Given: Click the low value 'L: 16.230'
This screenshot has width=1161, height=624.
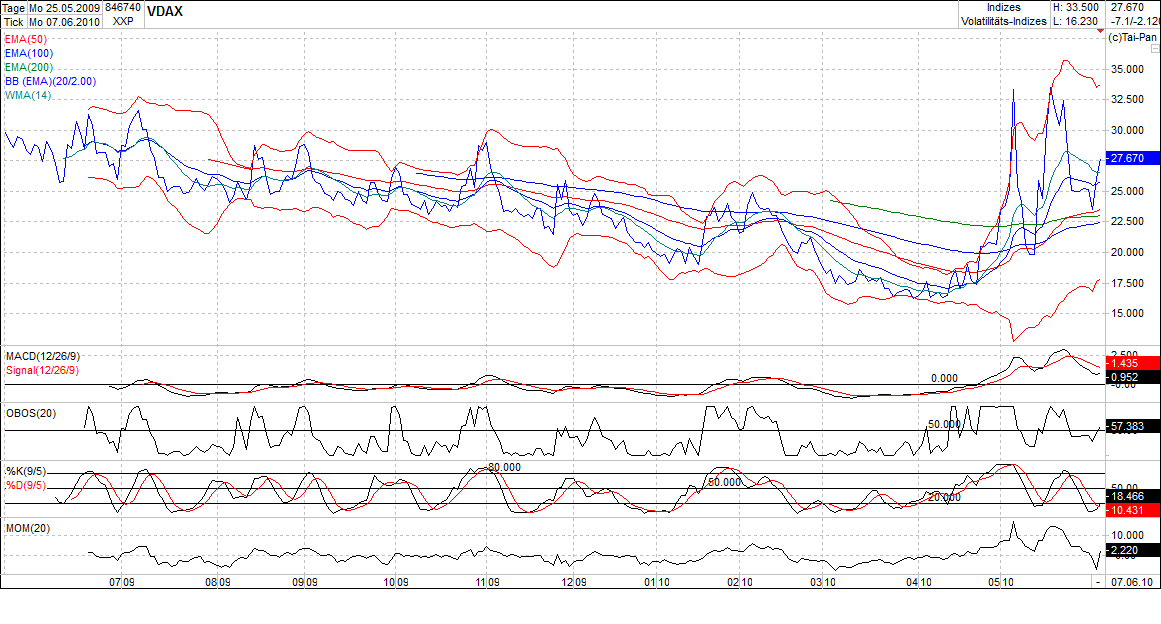Looking at the screenshot, I should click(x=1076, y=21).
